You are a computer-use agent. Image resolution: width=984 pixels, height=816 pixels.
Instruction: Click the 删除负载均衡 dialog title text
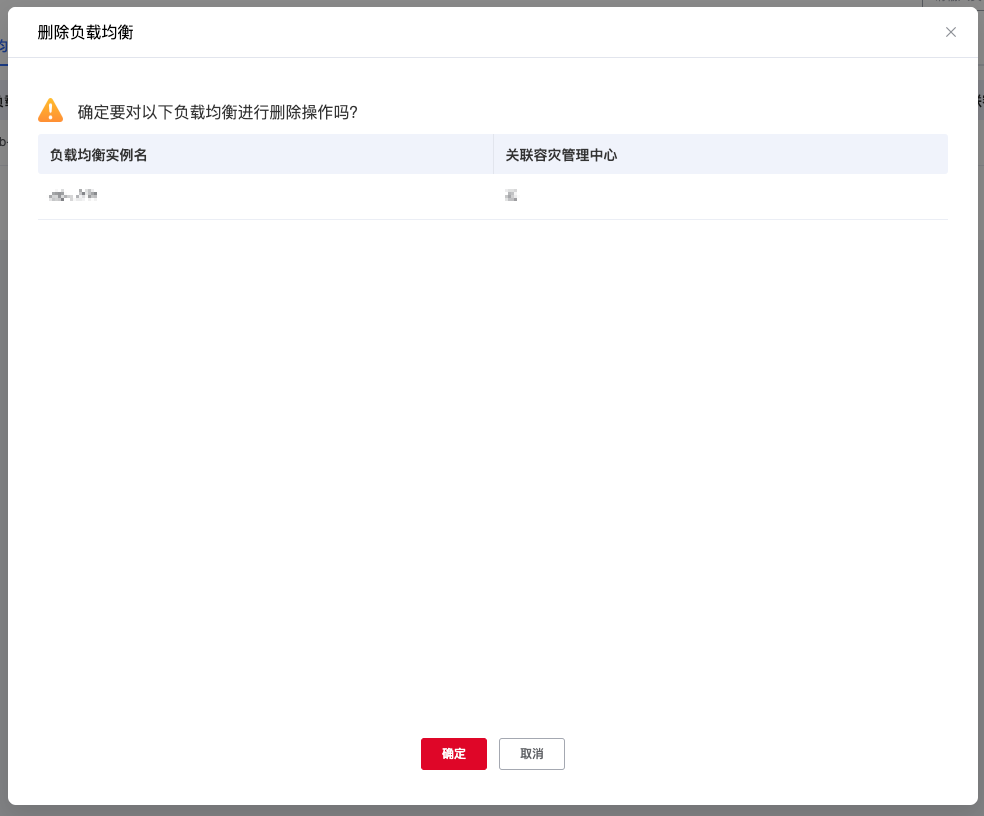85,32
